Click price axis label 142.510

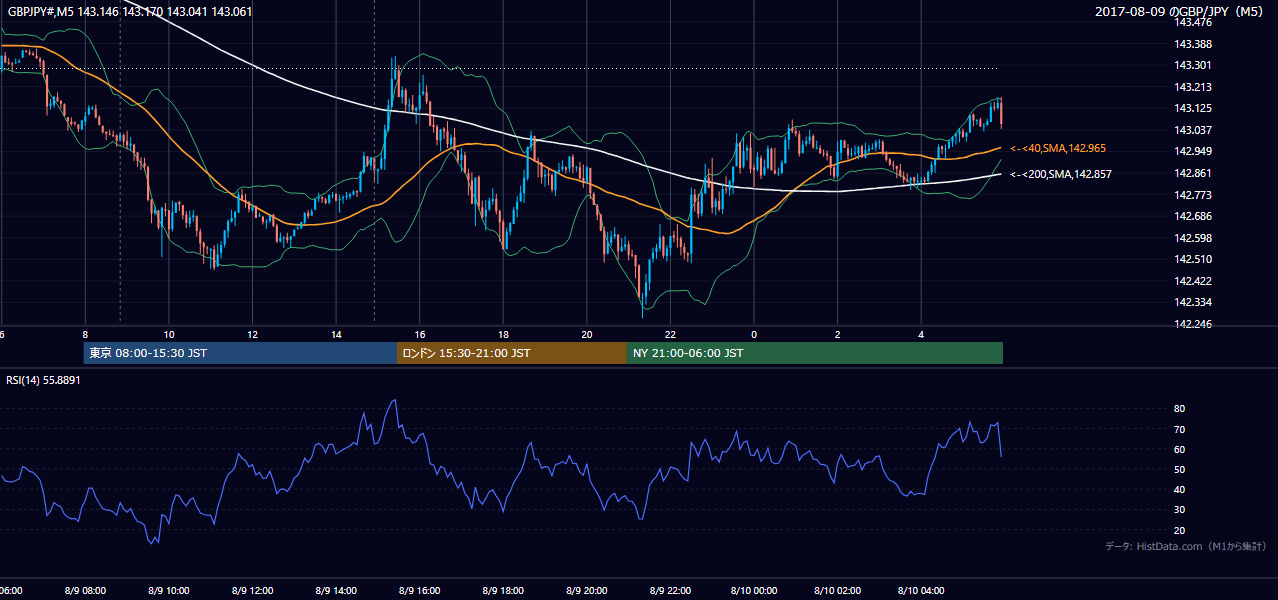[x=1193, y=259]
